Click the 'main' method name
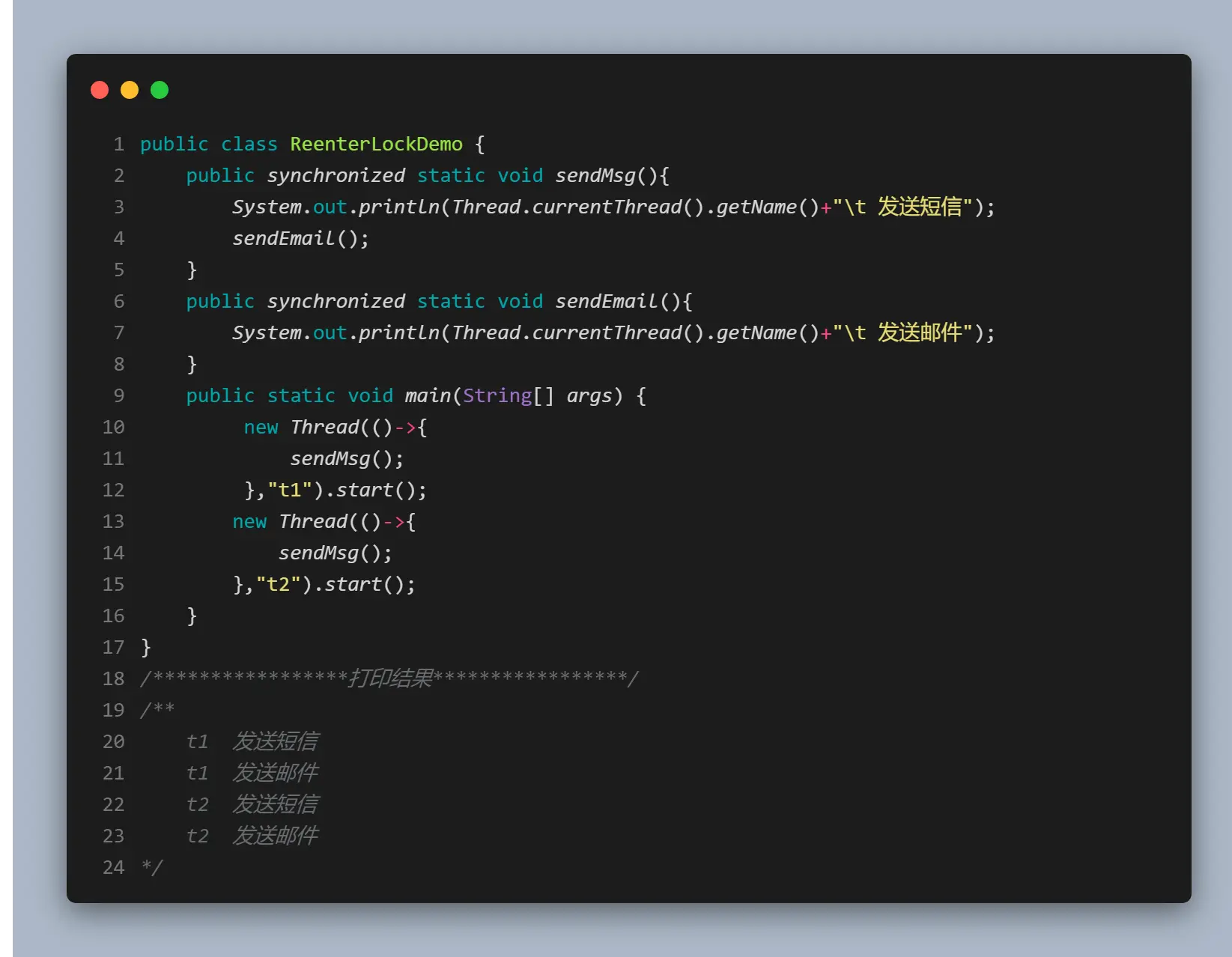Screen dimensions: 1232x957 click(x=428, y=395)
